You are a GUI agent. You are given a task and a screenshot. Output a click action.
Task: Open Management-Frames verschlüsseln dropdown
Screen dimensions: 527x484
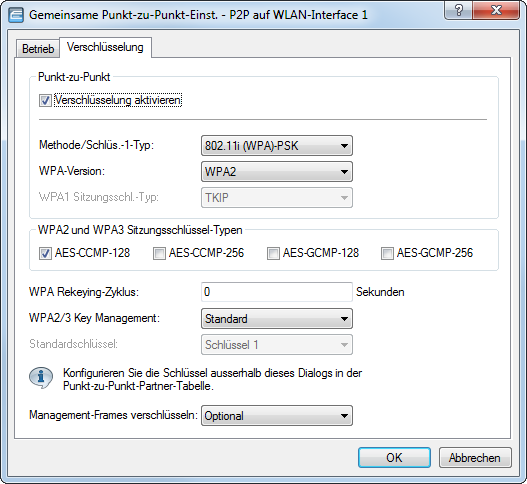277,416
